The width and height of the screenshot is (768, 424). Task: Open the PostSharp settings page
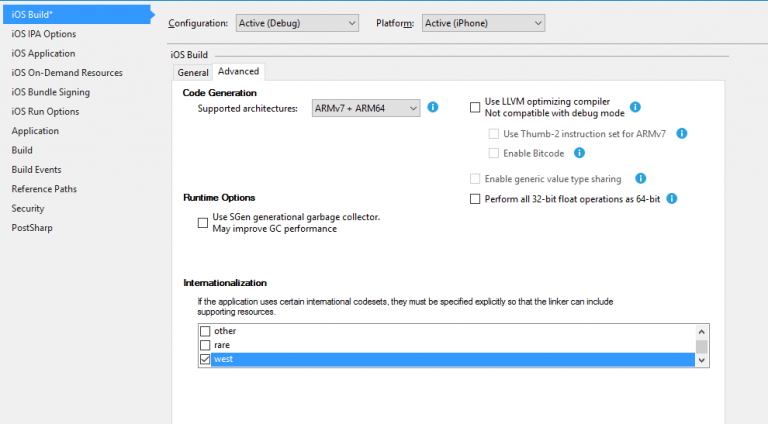tap(32, 228)
